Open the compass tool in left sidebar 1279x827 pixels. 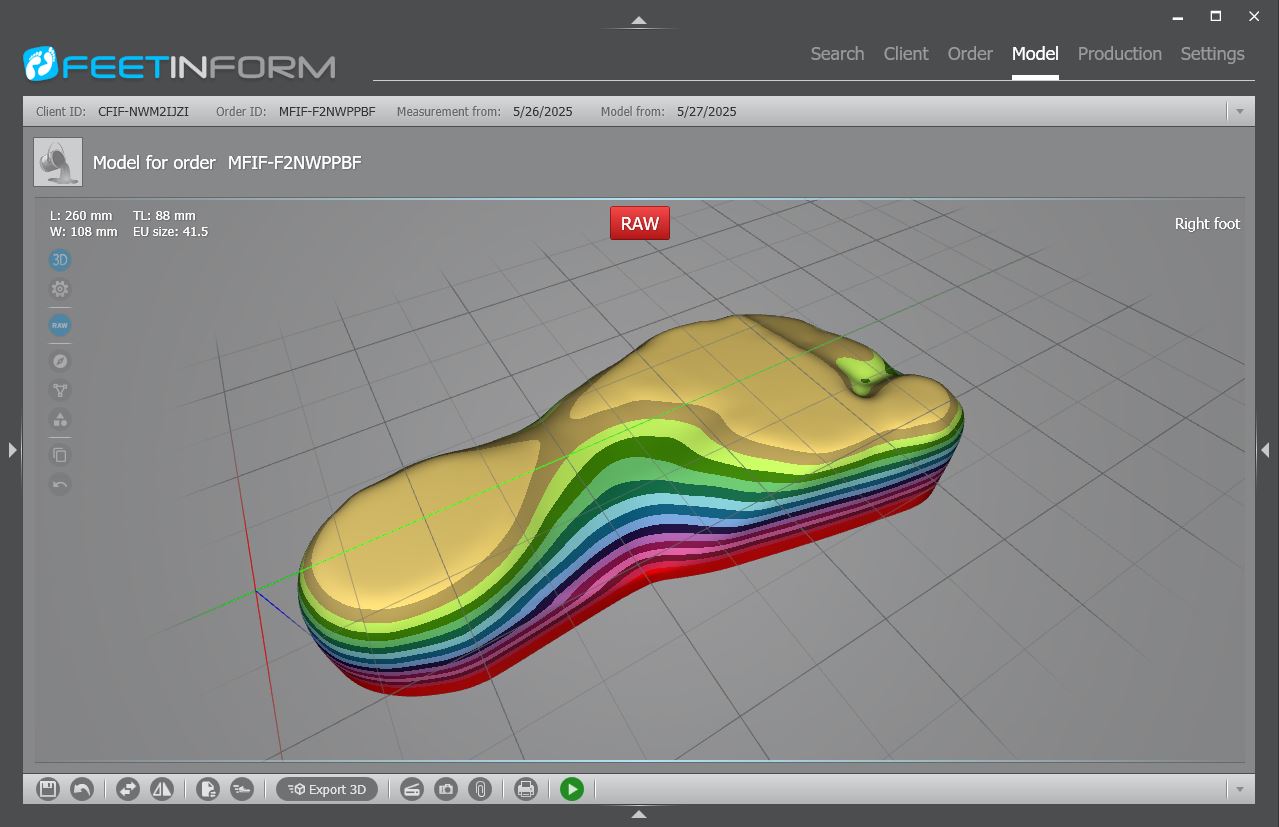60,361
